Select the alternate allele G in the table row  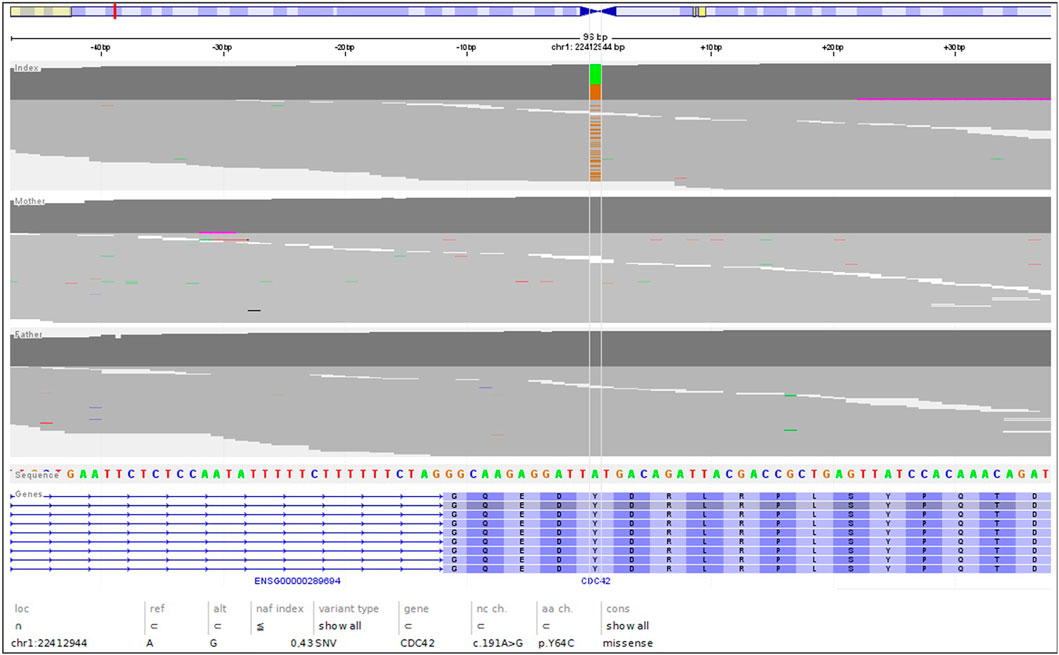213,643
